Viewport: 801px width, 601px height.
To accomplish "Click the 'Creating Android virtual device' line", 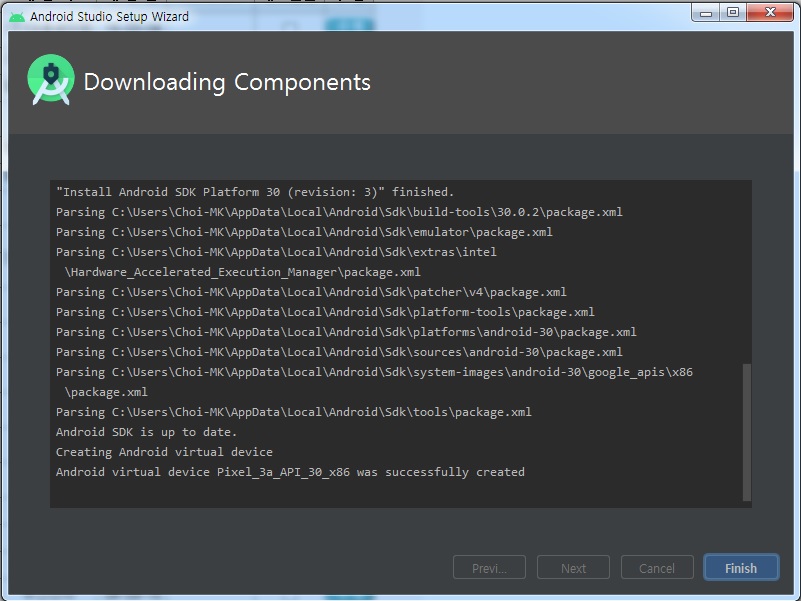I will tap(164, 452).
